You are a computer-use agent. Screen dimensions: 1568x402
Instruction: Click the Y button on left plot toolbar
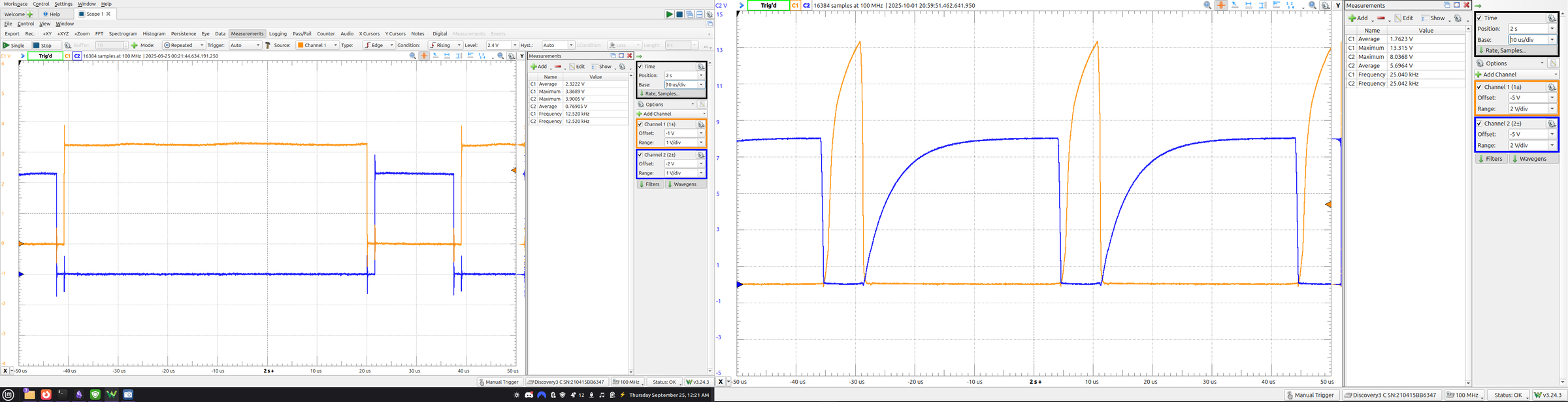[x=521, y=56]
